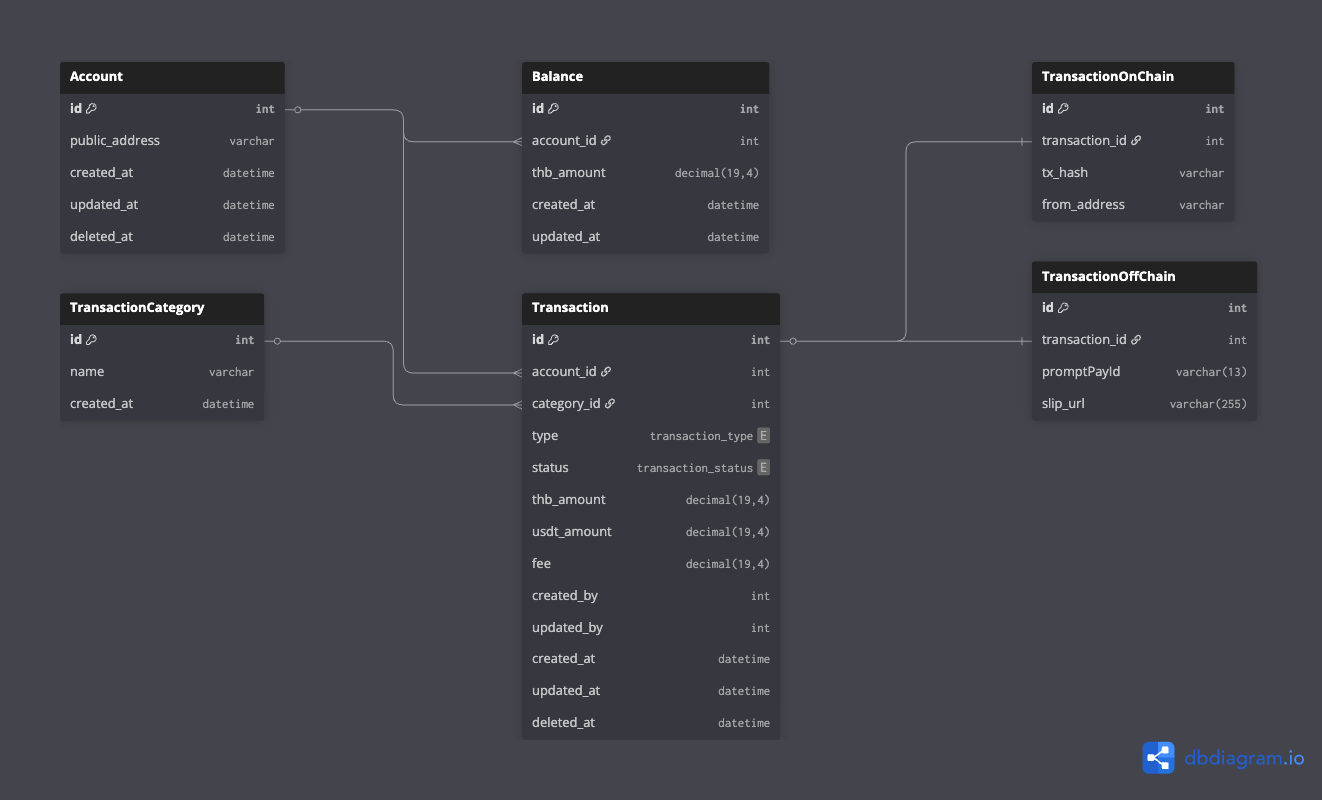The image size is (1322, 800).
Task: Click the link icon on TransactionOffChain transaction_id
Action: pyautogui.click(x=1136, y=340)
